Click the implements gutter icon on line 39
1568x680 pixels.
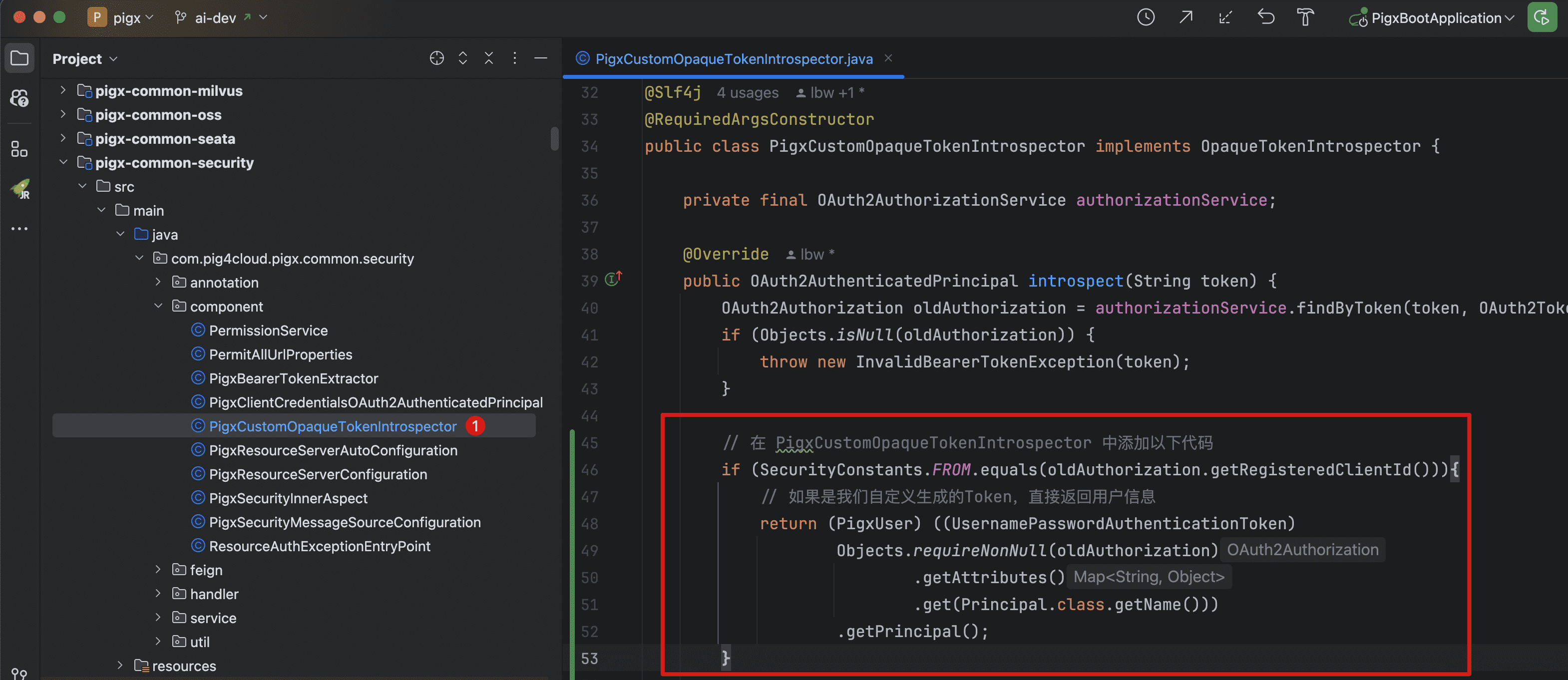(x=613, y=280)
